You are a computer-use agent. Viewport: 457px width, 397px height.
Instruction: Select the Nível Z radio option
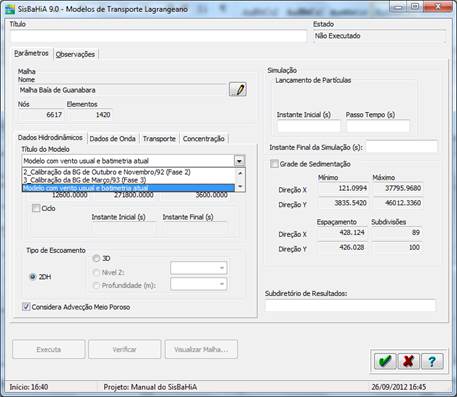(96, 273)
